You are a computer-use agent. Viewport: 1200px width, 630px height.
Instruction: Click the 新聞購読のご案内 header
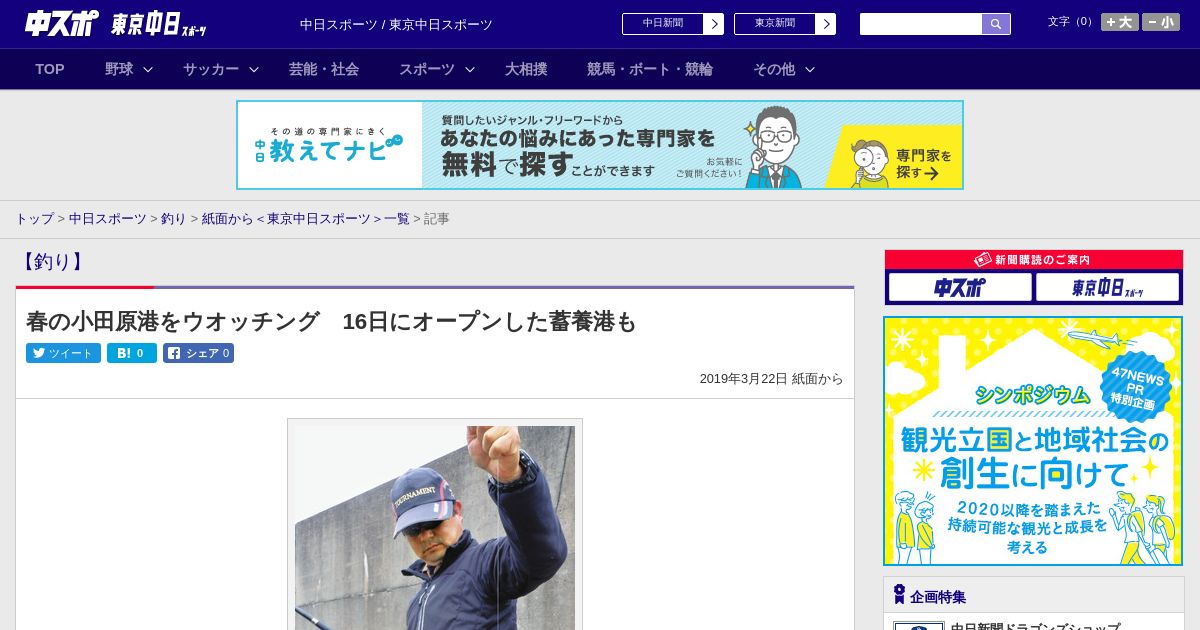pos(1034,260)
